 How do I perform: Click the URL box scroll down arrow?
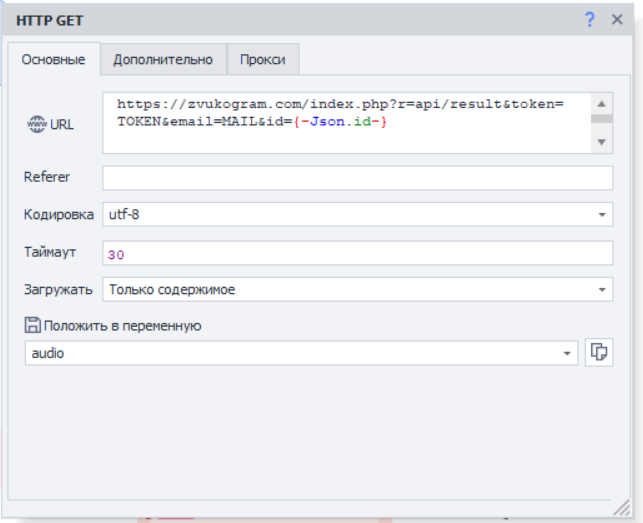tap(601, 143)
